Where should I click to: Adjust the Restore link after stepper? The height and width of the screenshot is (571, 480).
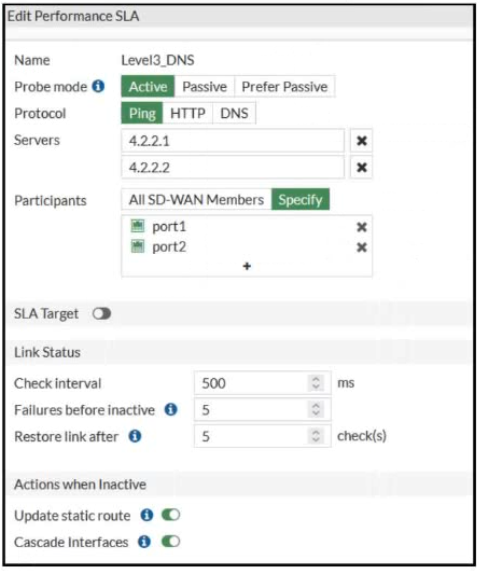(x=316, y=436)
